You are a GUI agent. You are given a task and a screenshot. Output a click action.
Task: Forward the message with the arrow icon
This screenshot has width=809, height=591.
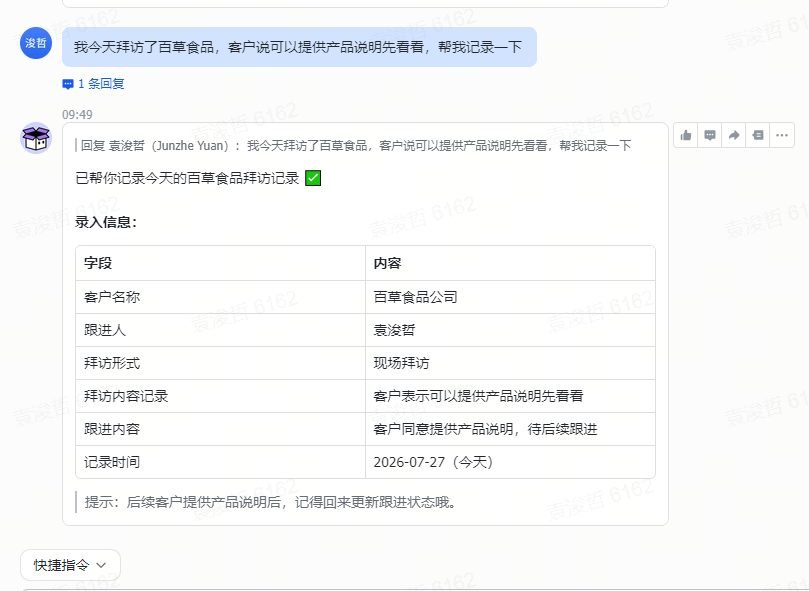(734, 135)
